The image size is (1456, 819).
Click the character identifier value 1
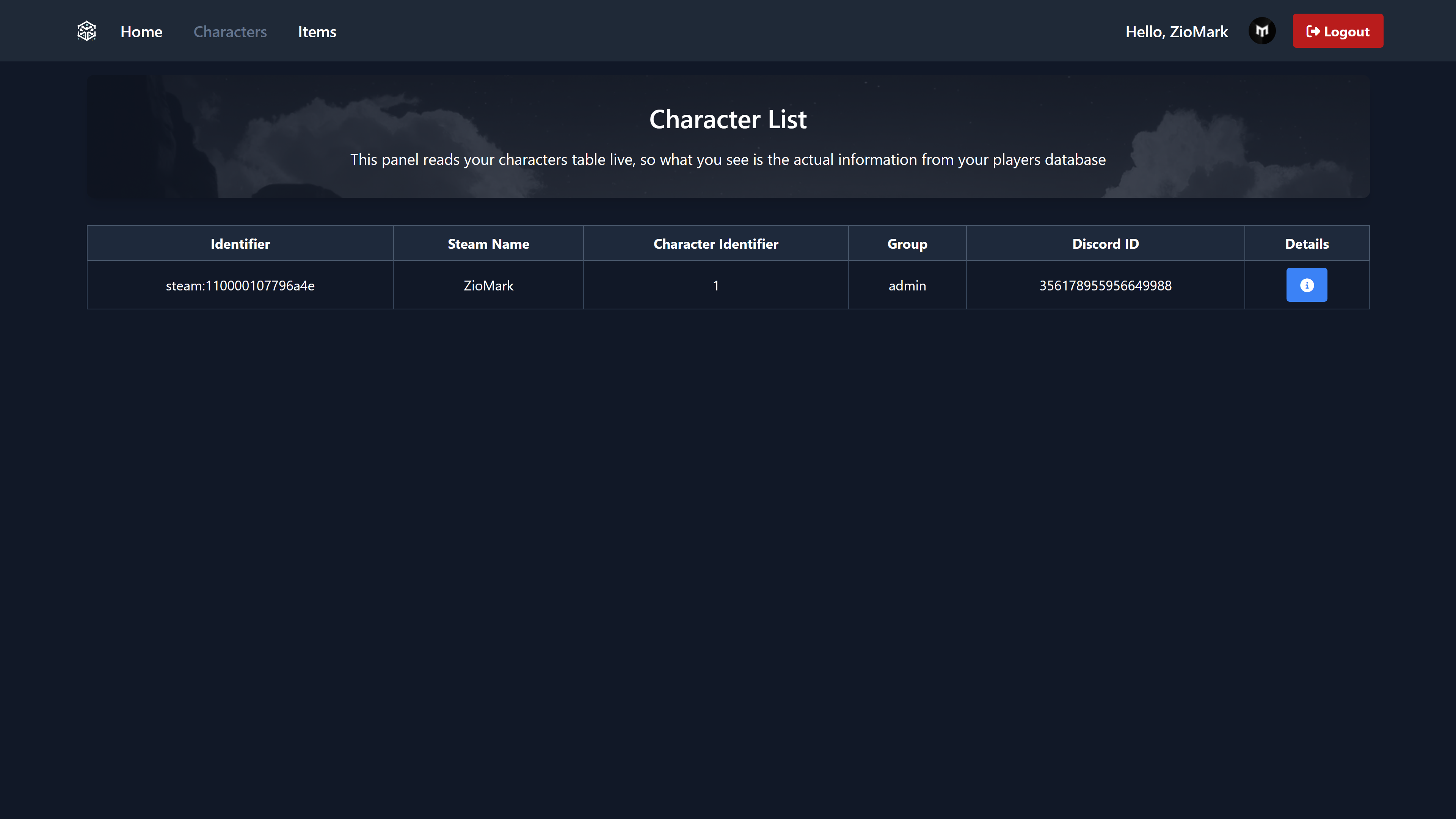(715, 286)
